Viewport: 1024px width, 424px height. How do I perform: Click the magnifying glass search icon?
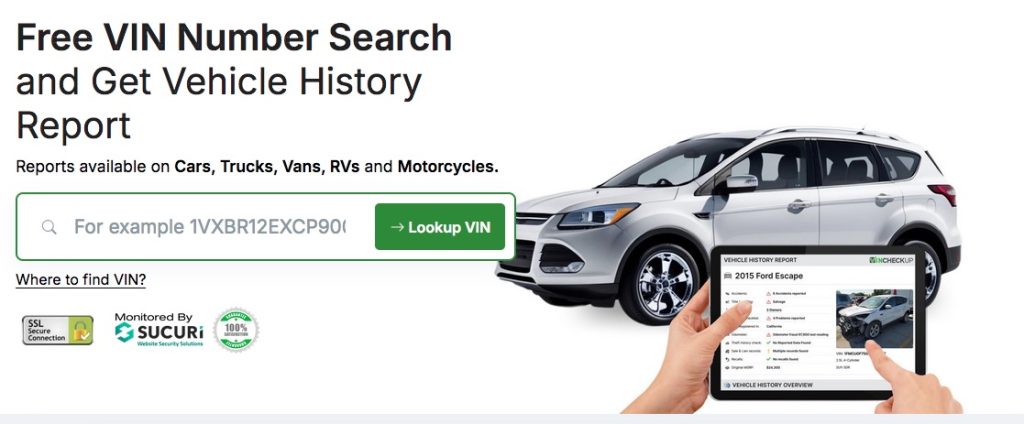point(49,227)
